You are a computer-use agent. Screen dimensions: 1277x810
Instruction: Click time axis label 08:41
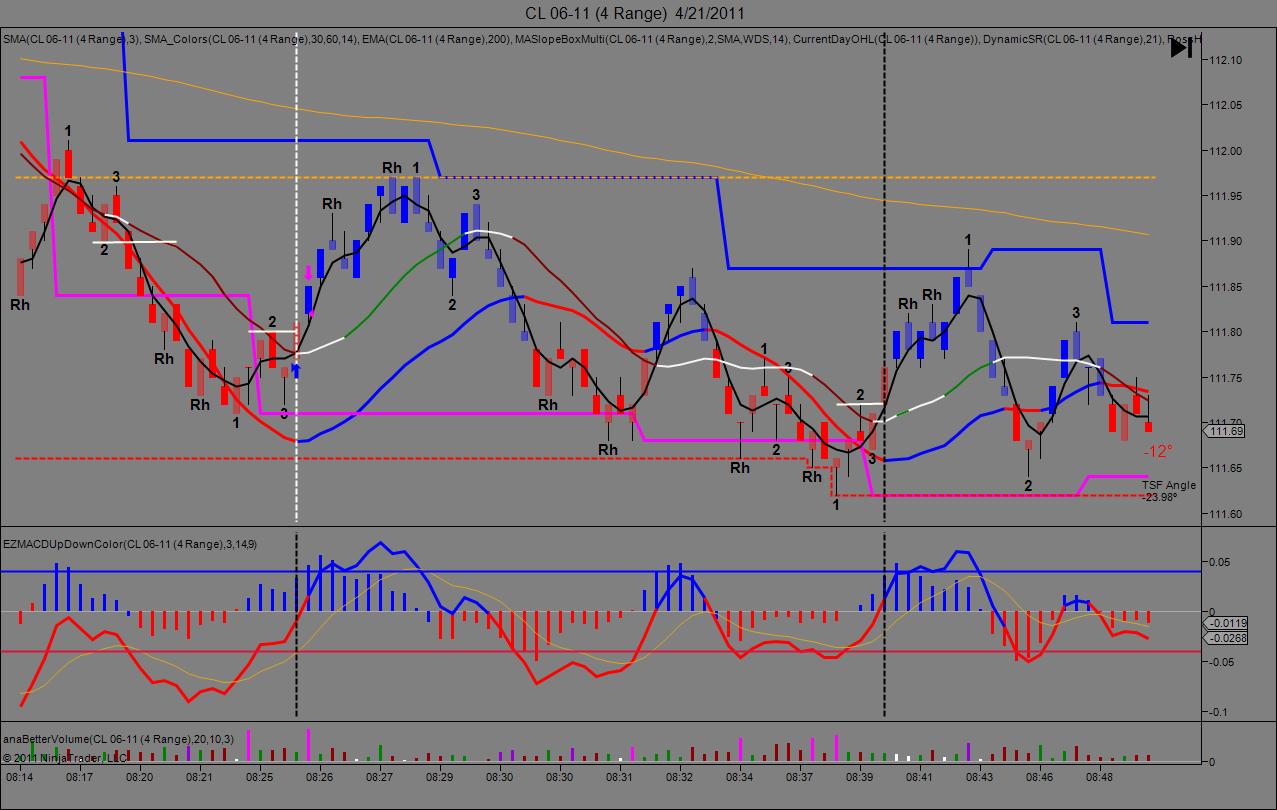click(x=920, y=776)
